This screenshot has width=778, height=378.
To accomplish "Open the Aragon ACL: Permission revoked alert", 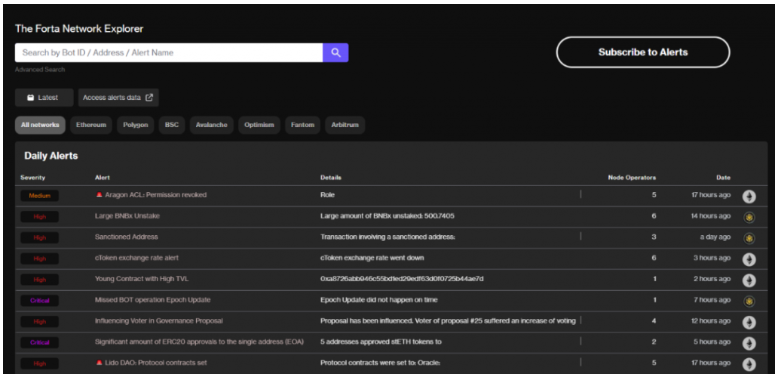I will pyautogui.click(x=156, y=195).
